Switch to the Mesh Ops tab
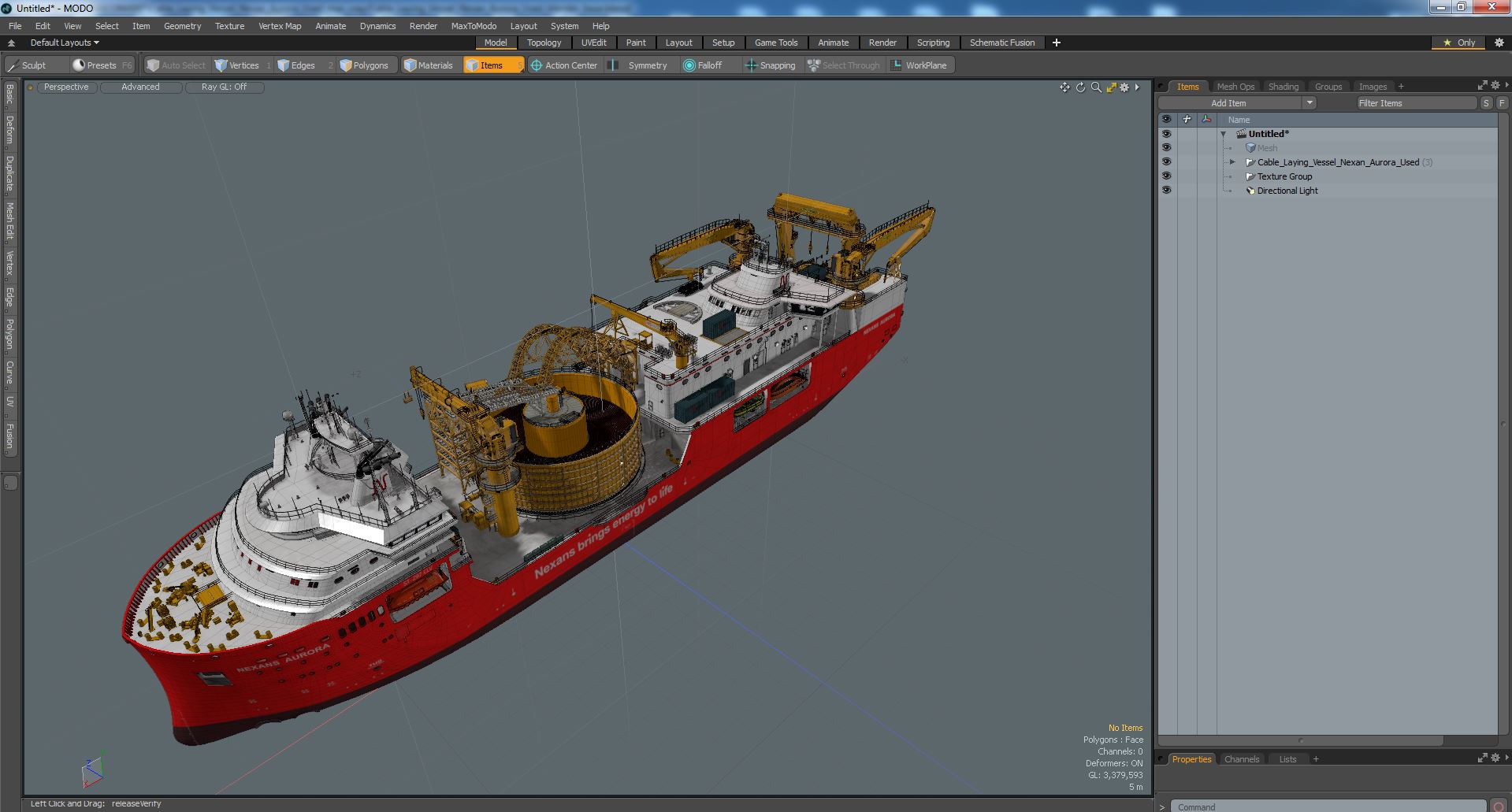The image size is (1512, 812). click(x=1235, y=87)
